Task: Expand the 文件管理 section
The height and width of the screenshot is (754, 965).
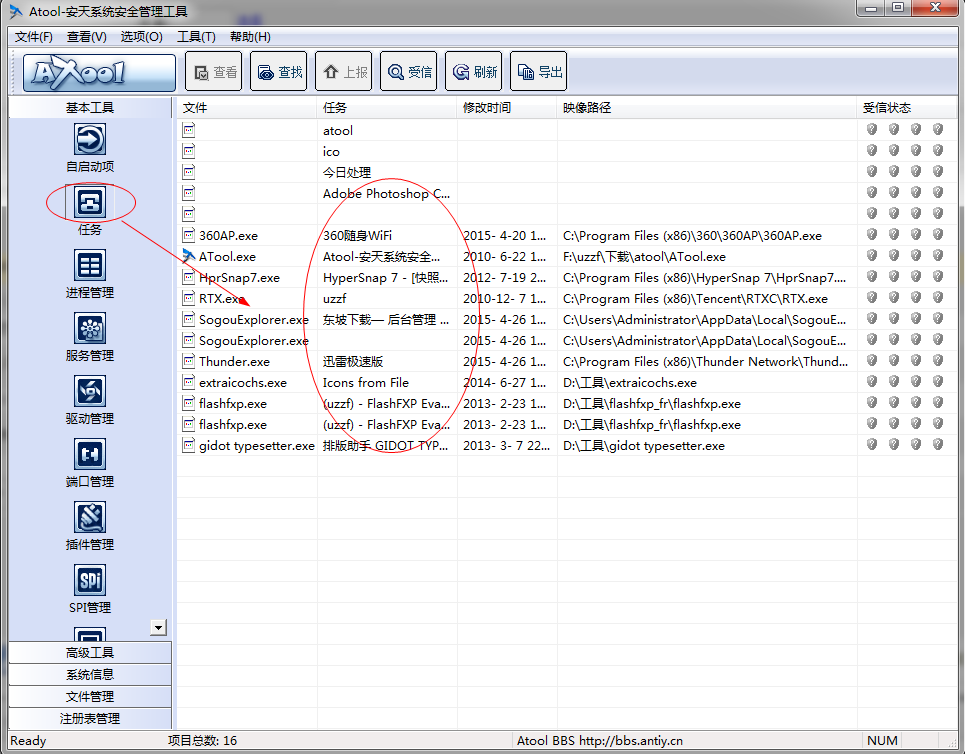Action: [x=90, y=697]
